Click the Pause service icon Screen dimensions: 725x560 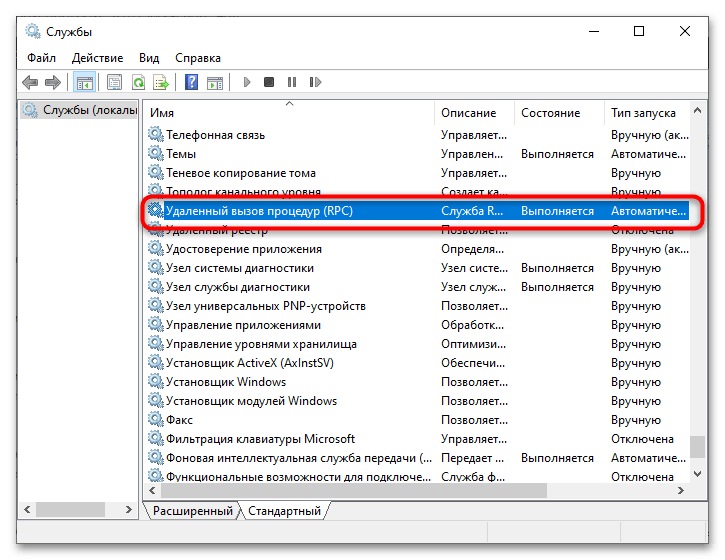click(x=292, y=82)
